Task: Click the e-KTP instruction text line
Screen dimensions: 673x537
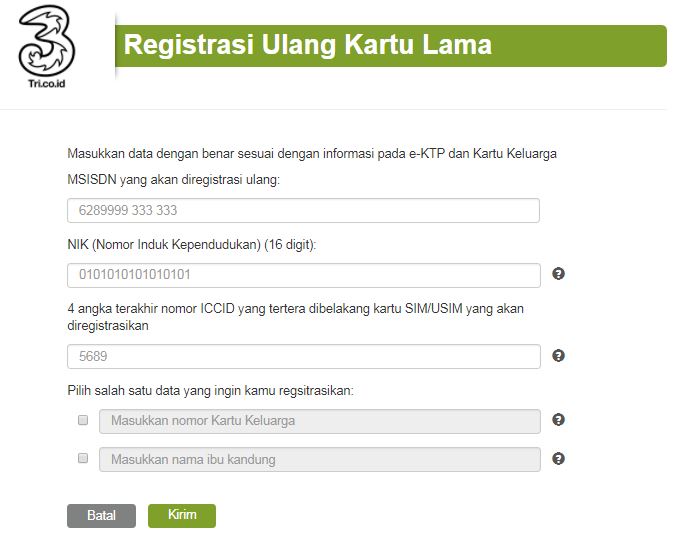Action: click(x=311, y=154)
